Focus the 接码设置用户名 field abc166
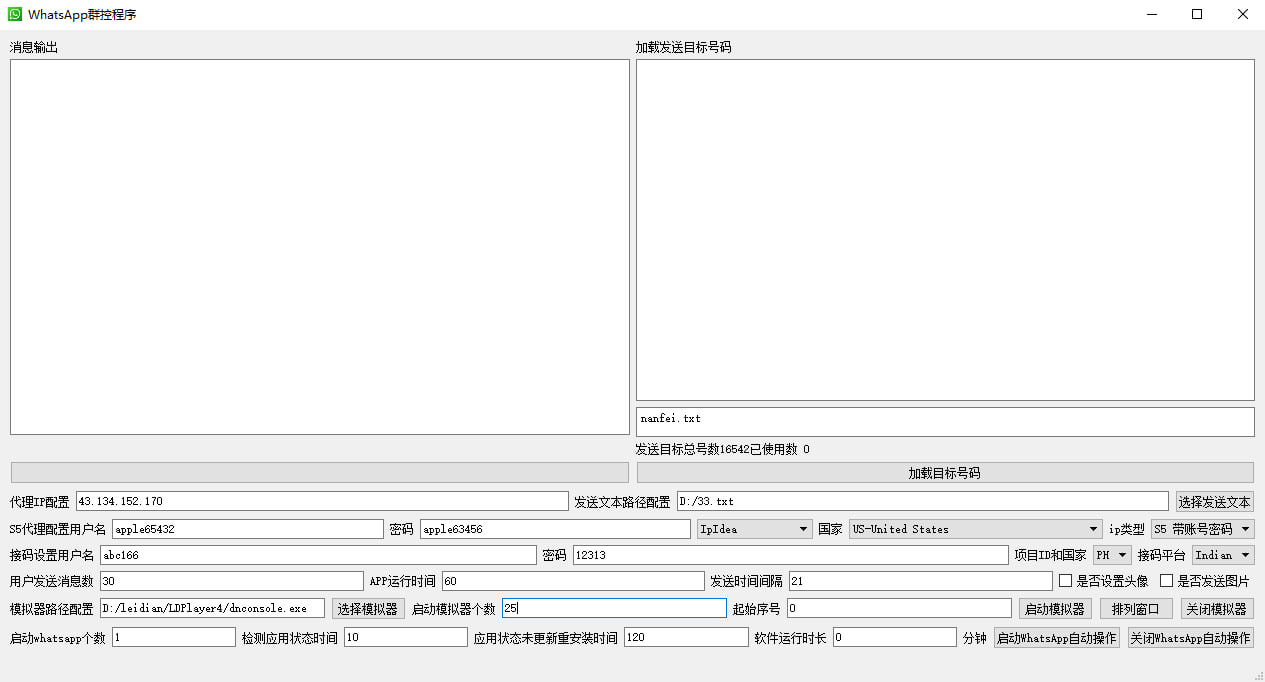 coord(318,555)
